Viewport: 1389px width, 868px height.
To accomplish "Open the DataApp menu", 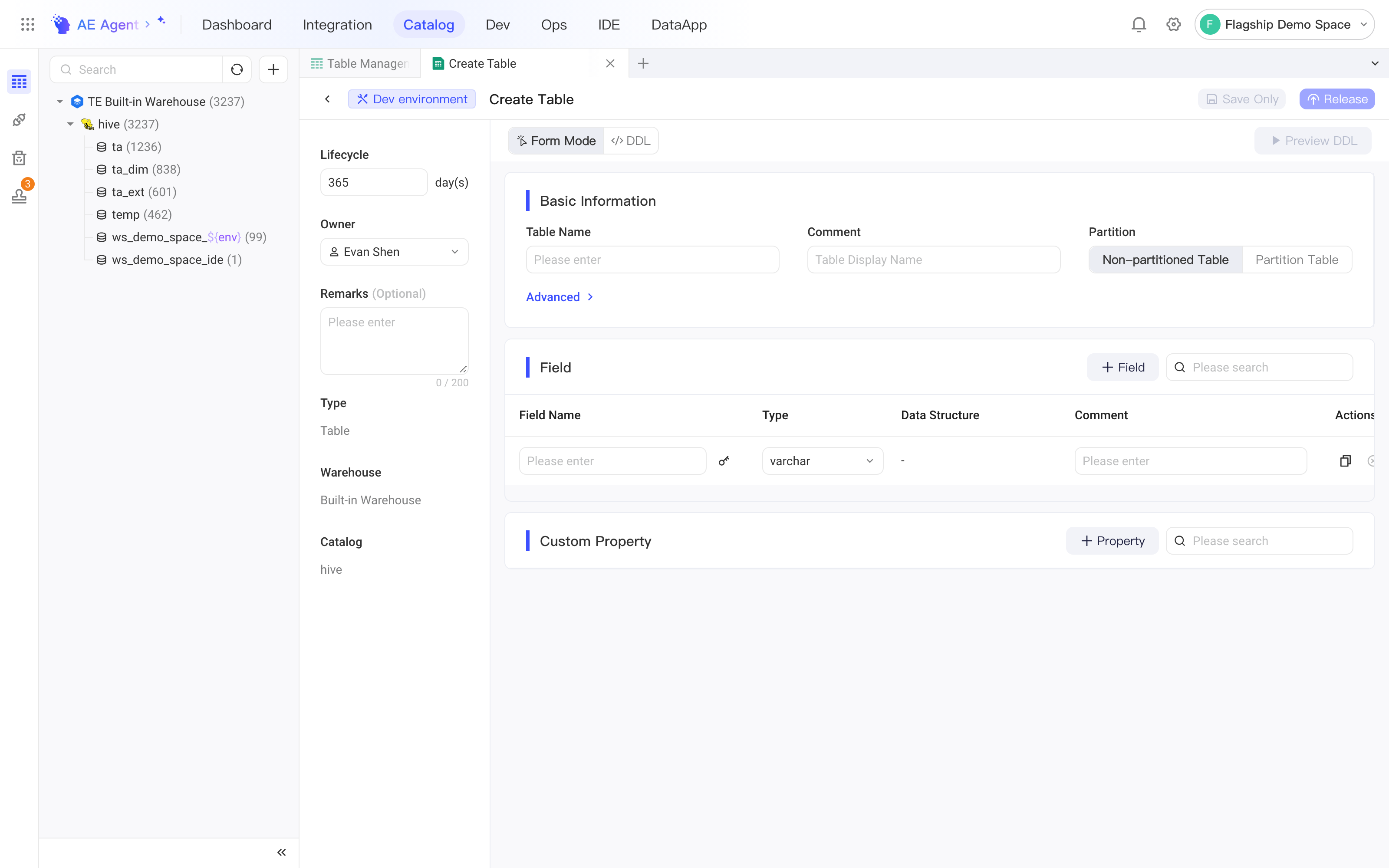I will click(679, 24).
